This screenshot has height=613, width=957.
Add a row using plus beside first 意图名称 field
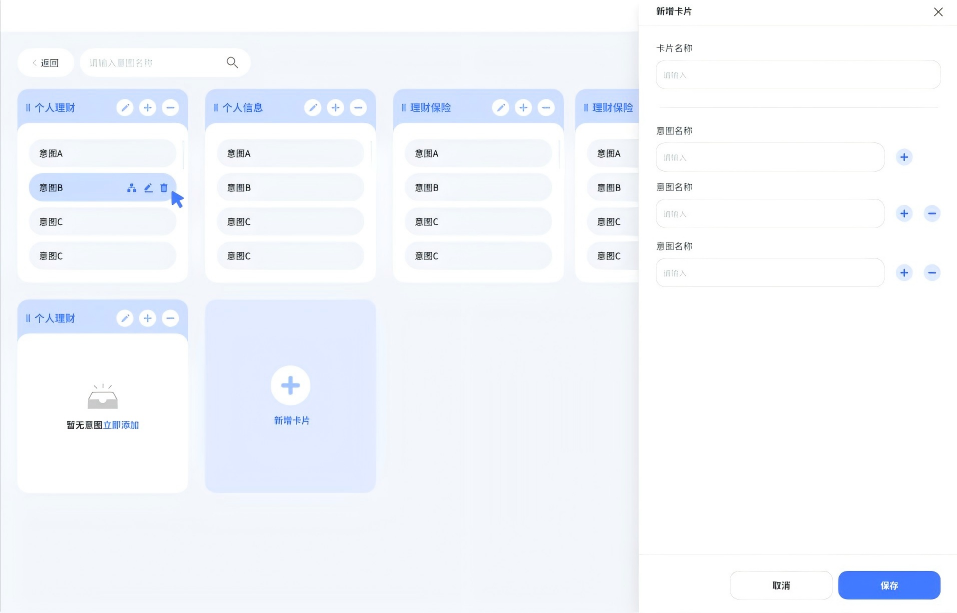pos(904,157)
